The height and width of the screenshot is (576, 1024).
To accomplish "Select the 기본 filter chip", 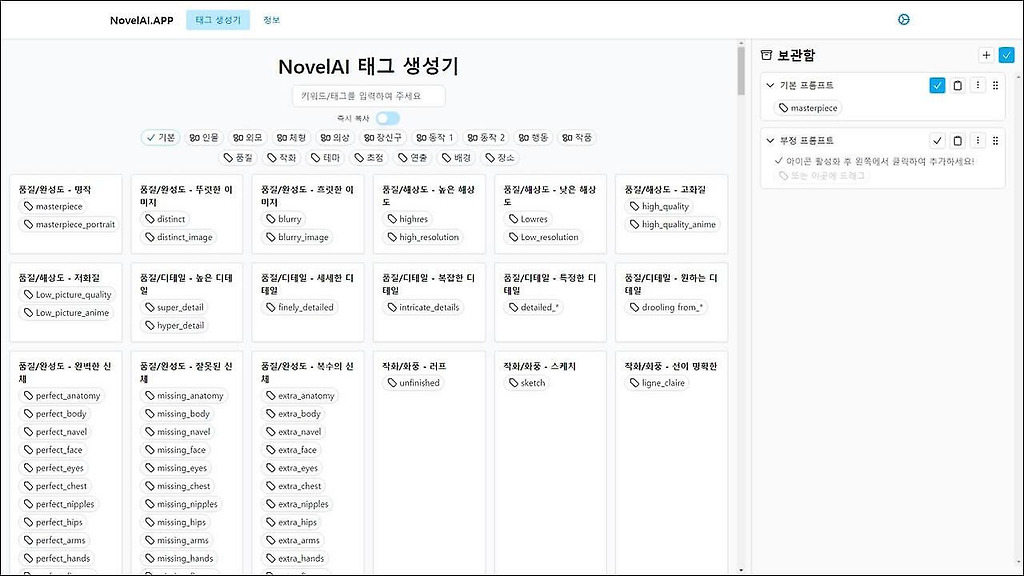I will click(161, 138).
